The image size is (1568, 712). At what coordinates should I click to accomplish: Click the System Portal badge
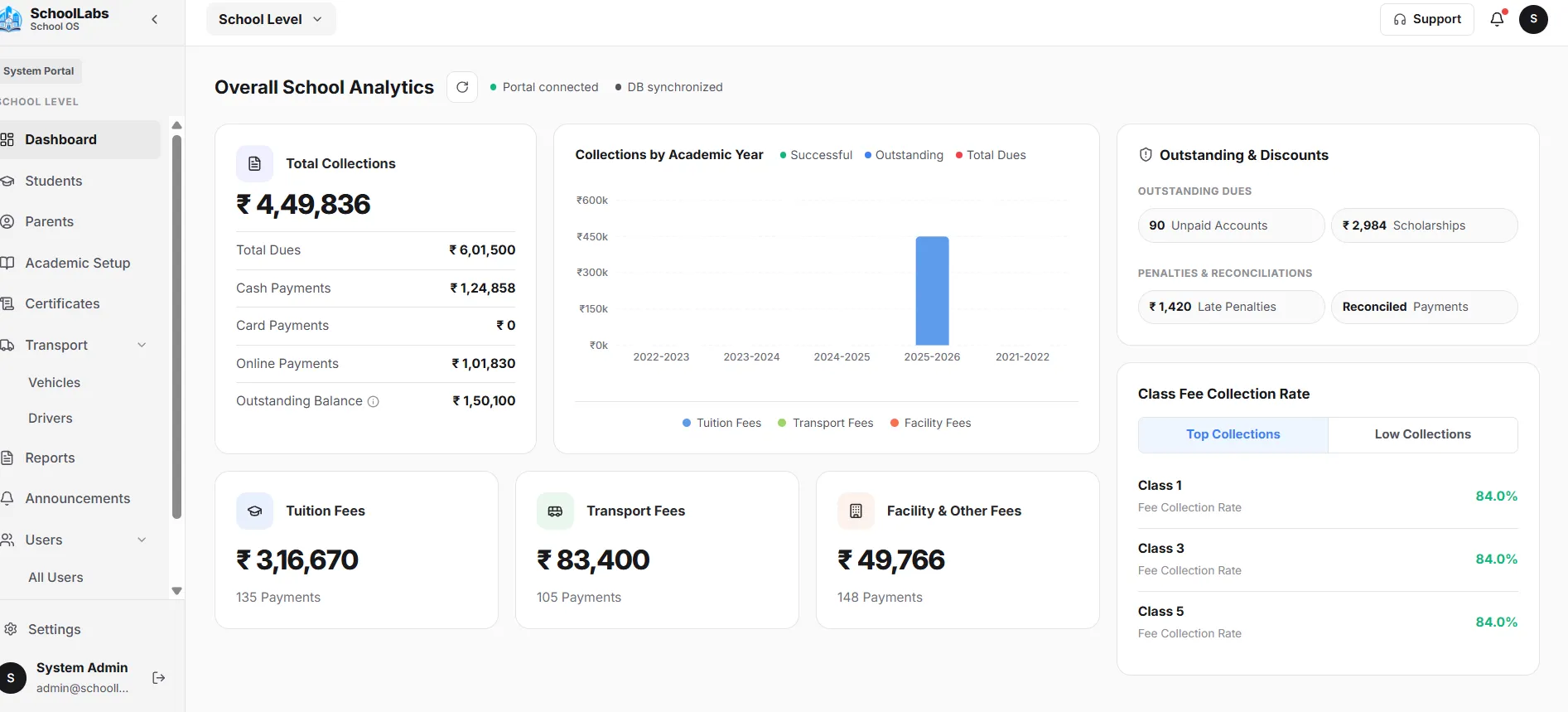[39, 71]
